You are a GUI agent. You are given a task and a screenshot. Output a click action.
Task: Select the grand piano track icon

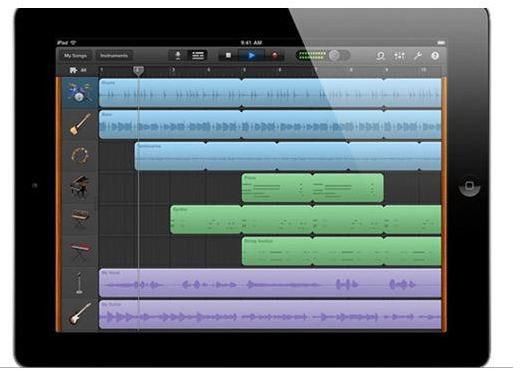(79, 187)
